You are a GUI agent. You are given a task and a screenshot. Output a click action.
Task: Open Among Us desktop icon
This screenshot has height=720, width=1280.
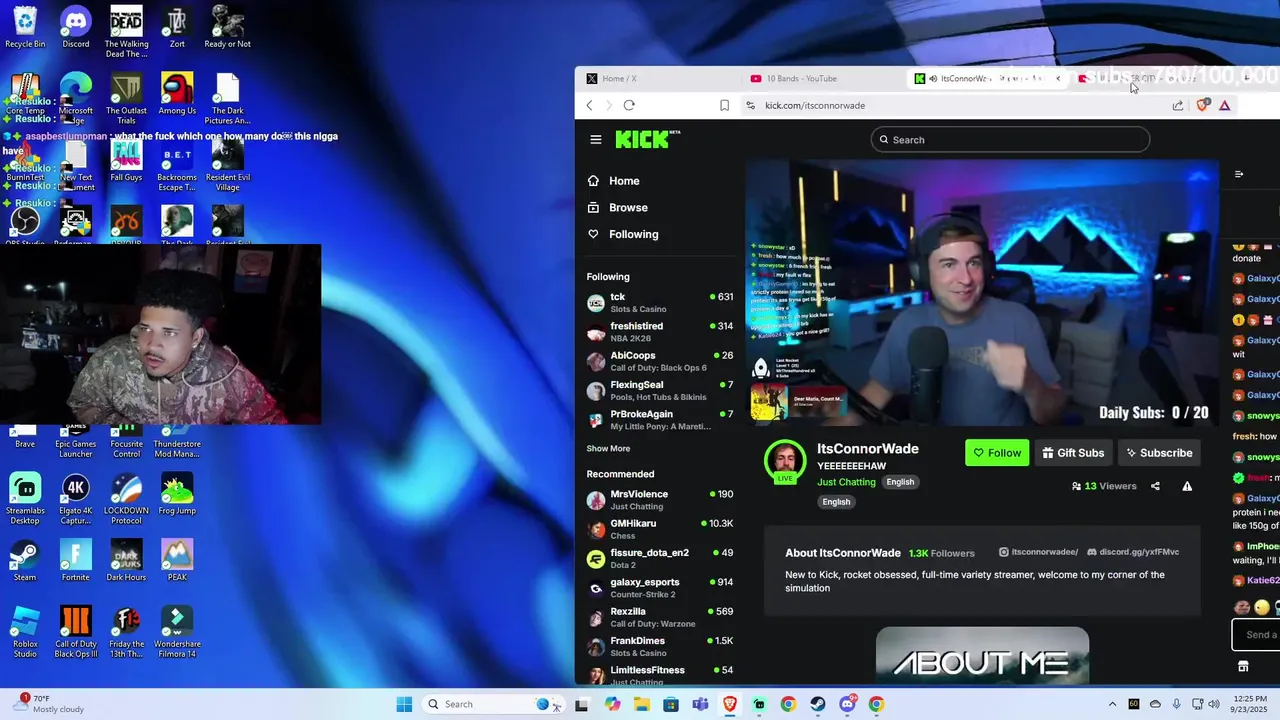pyautogui.click(x=177, y=94)
